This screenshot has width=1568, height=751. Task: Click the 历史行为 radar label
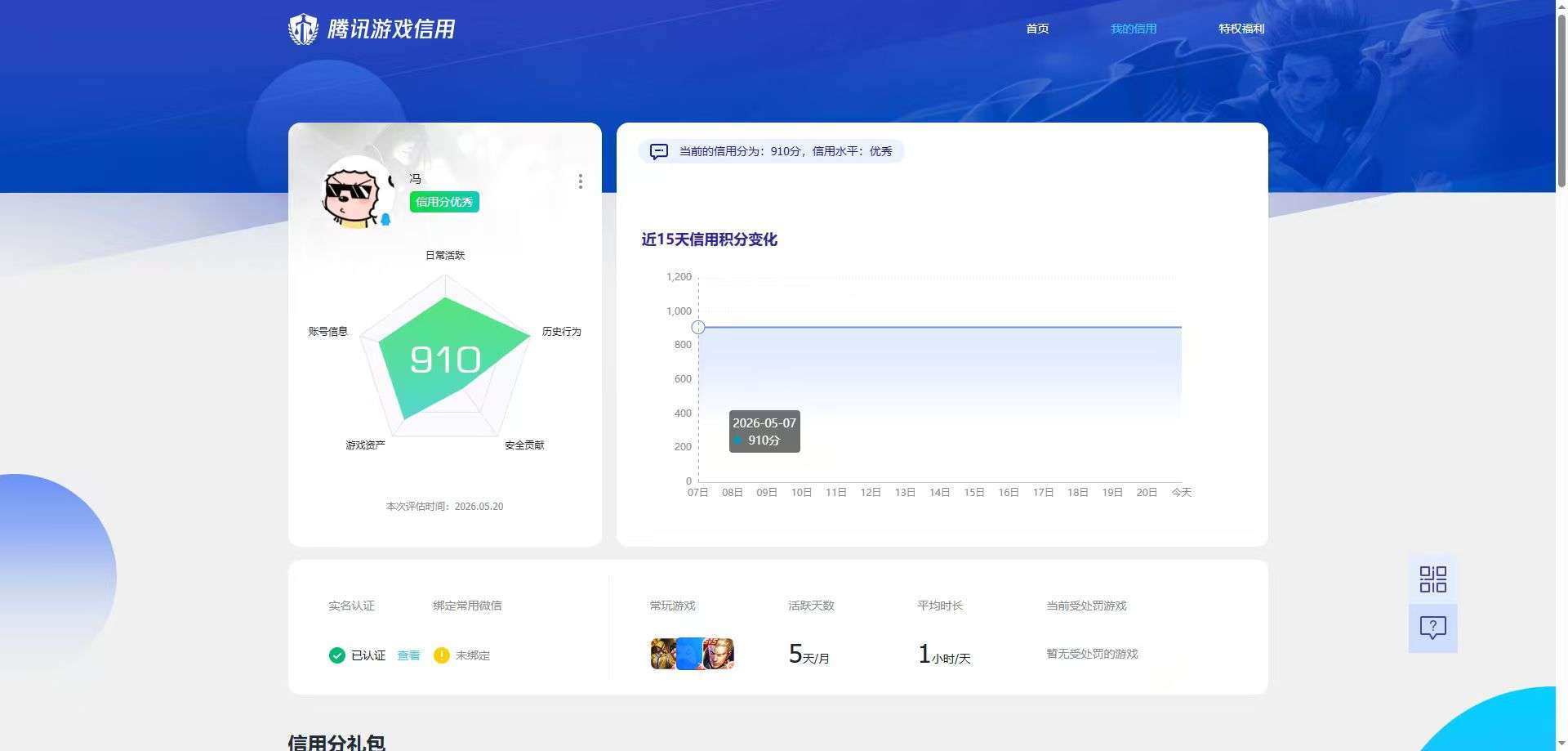click(562, 331)
